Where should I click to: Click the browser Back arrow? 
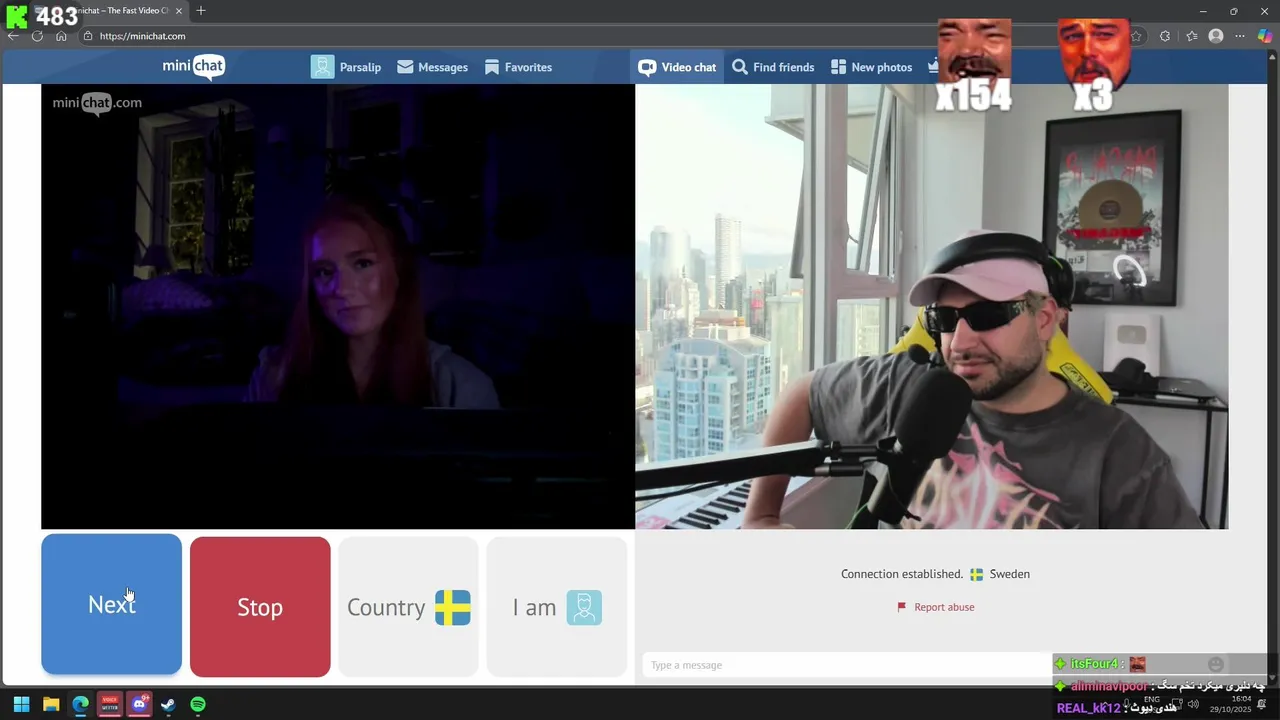click(x=13, y=36)
